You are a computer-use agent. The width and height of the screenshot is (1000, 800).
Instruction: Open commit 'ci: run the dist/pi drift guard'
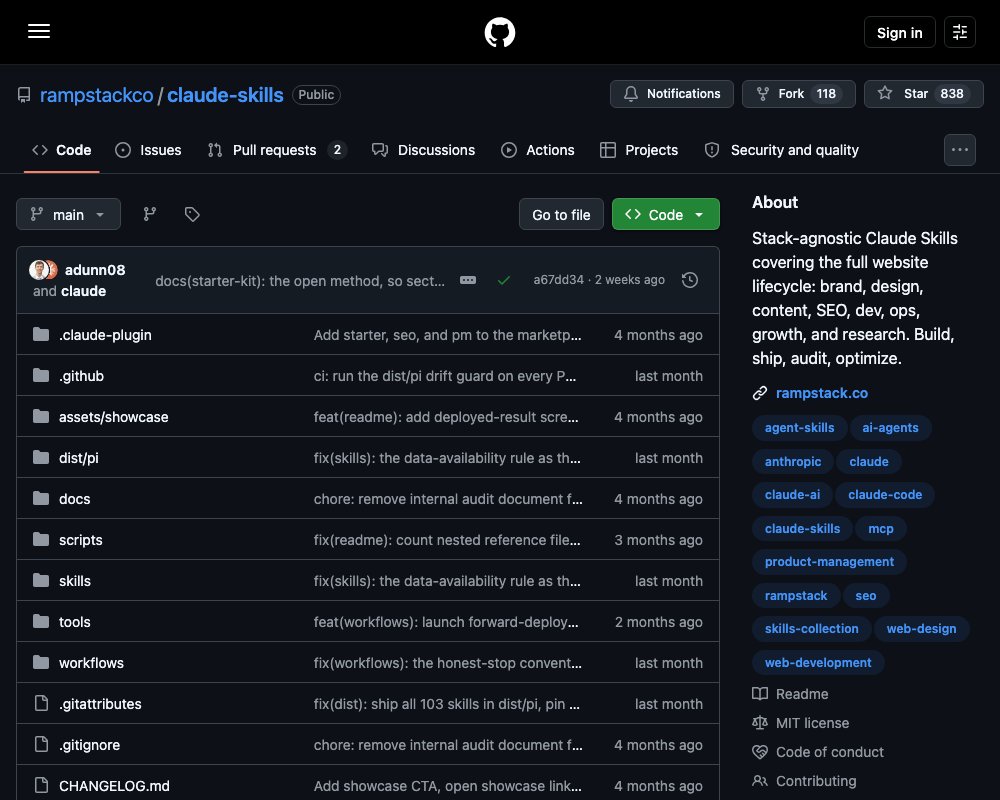pos(445,376)
